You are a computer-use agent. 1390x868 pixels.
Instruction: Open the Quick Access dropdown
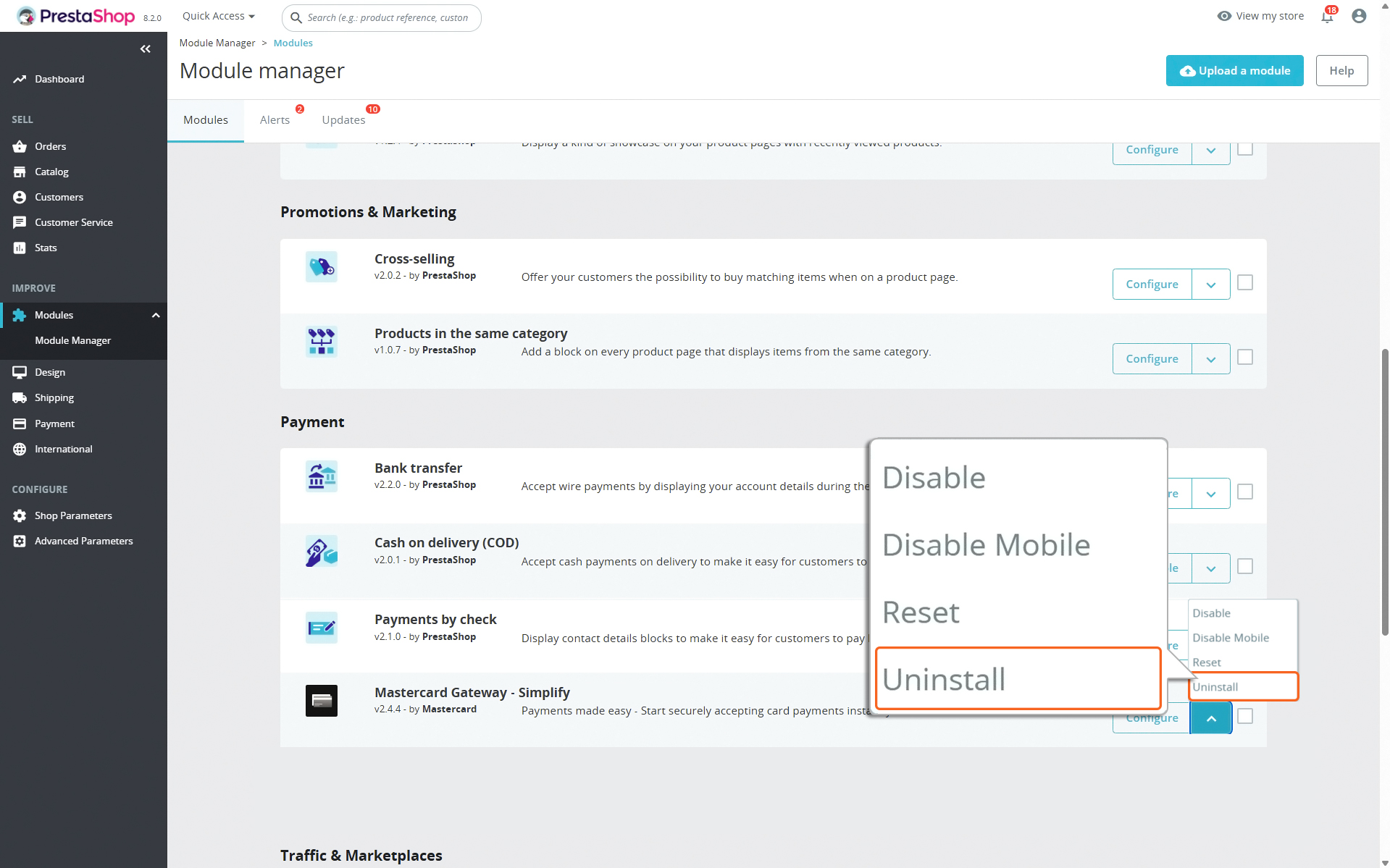[218, 16]
